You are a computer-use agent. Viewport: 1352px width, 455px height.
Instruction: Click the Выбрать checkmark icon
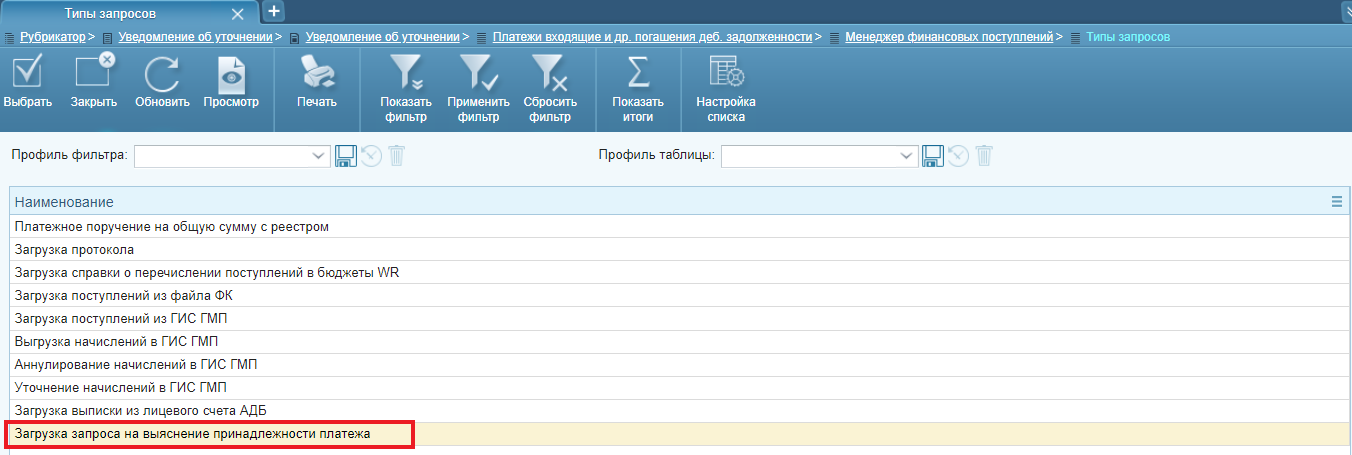tap(27, 75)
